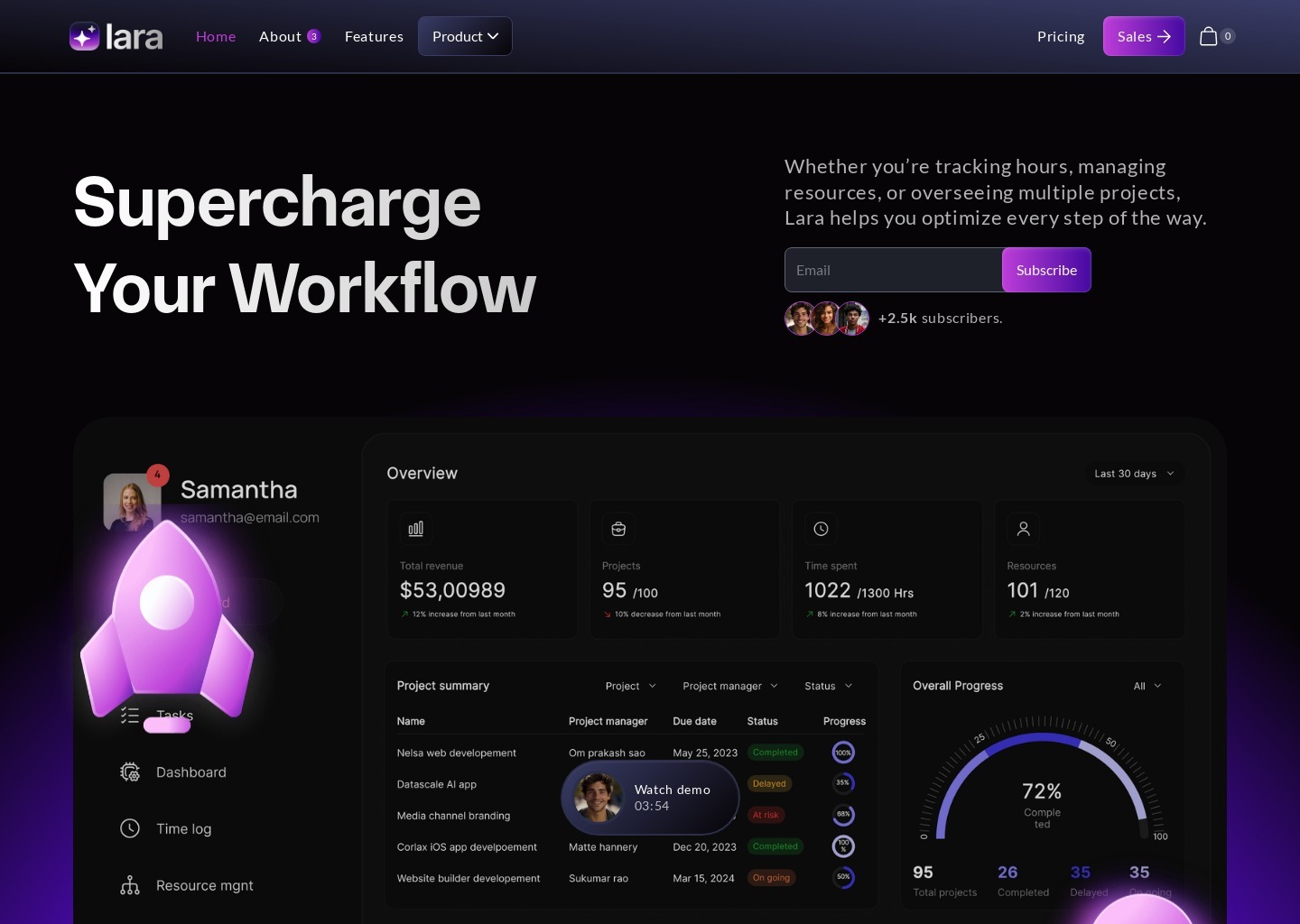The image size is (1300, 924).
Task: Click the 95 Total projects count
Action: (923, 873)
